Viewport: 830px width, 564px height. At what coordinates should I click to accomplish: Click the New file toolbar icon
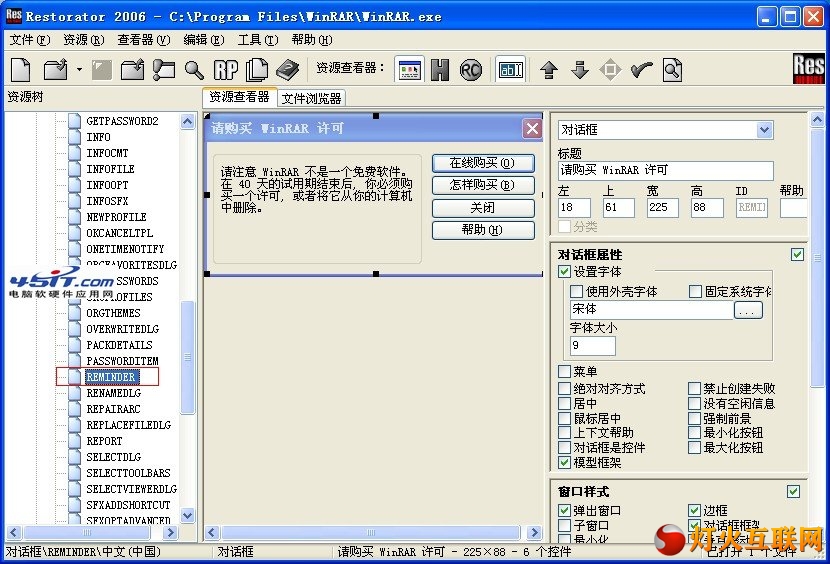click(x=21, y=69)
